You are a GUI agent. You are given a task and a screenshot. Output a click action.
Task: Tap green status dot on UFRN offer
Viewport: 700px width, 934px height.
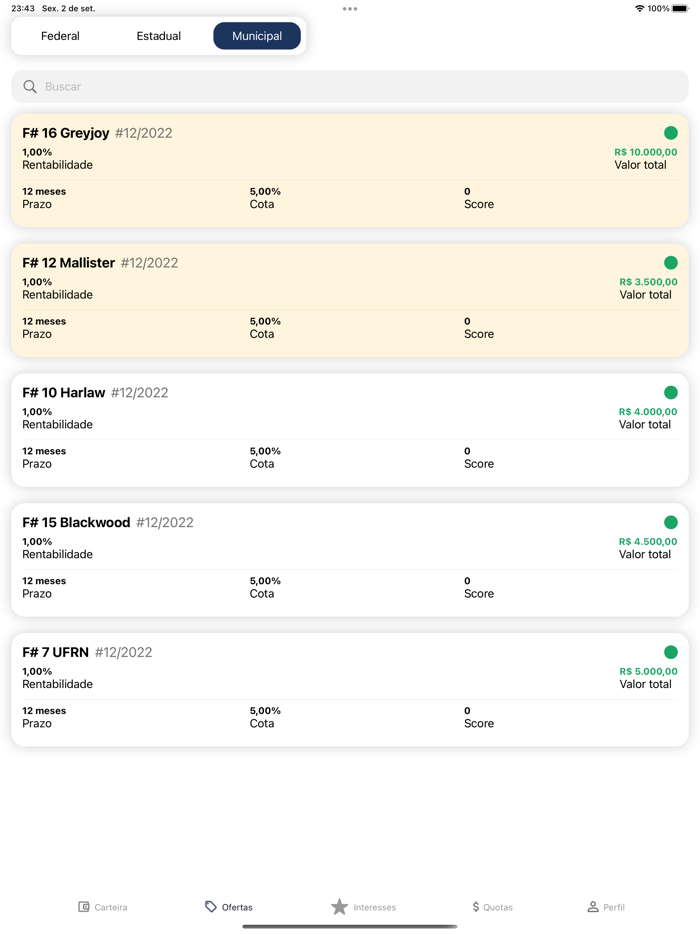tap(671, 652)
